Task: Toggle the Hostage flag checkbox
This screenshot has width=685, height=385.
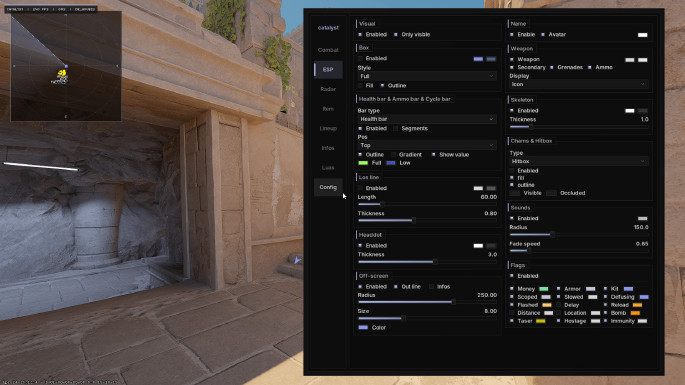Action: pyautogui.click(x=559, y=321)
